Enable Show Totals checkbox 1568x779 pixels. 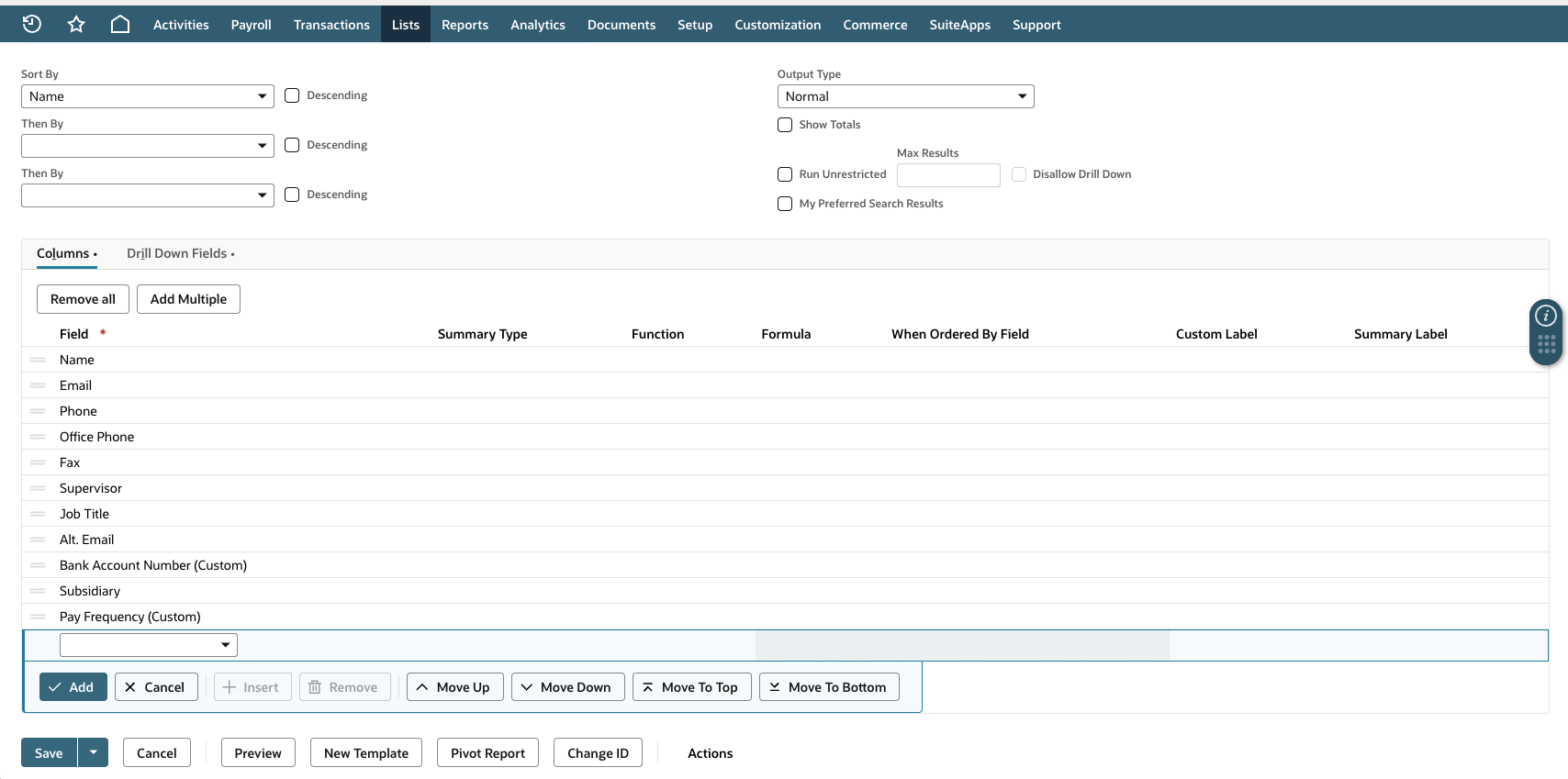click(x=785, y=125)
